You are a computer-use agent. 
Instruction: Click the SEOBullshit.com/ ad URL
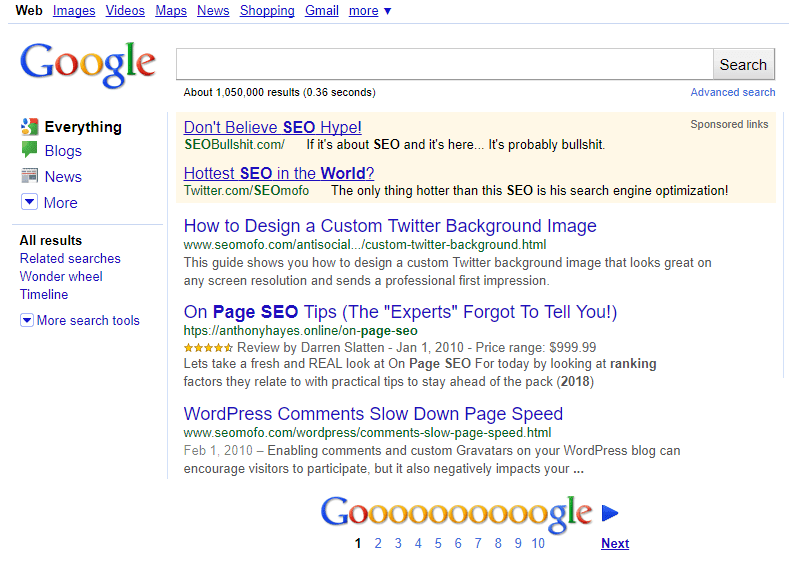[x=234, y=144]
